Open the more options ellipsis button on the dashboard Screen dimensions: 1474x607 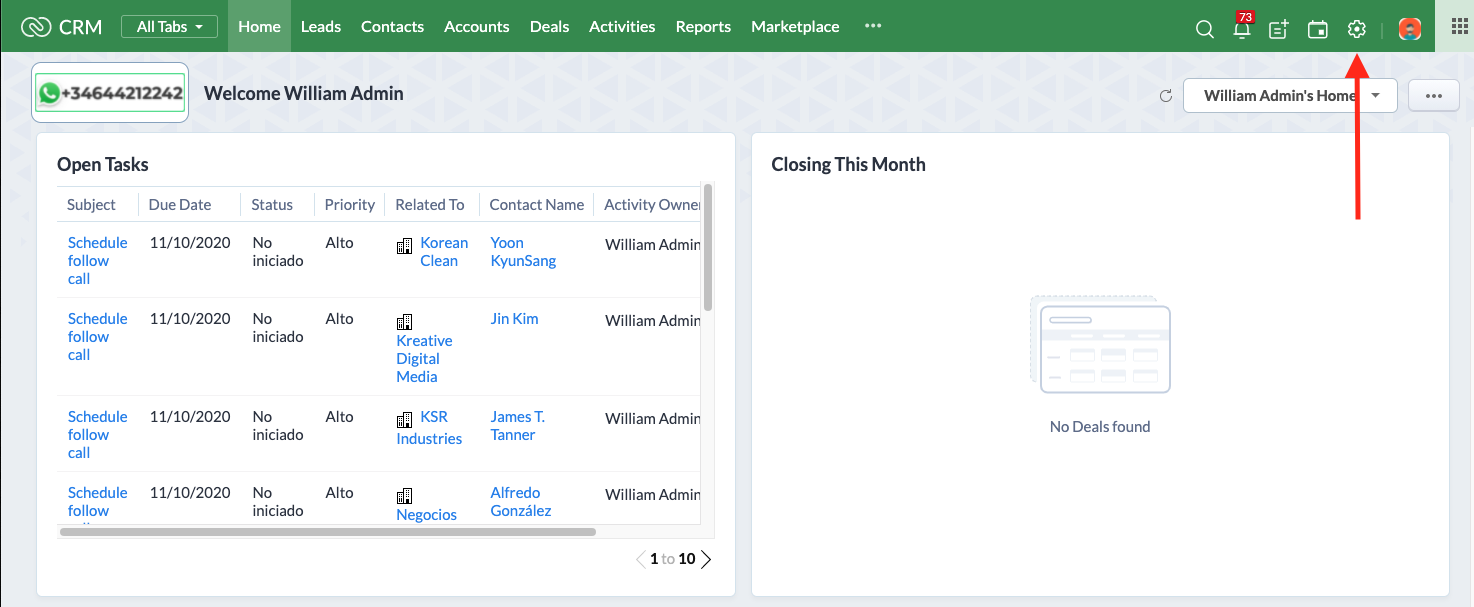pos(1434,96)
